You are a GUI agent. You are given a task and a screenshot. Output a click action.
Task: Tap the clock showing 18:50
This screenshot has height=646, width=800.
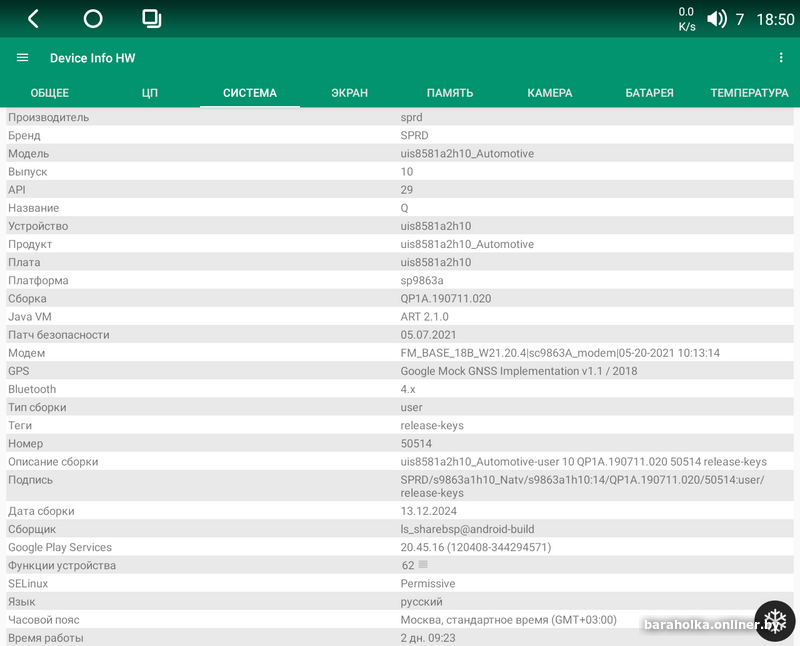tap(775, 19)
